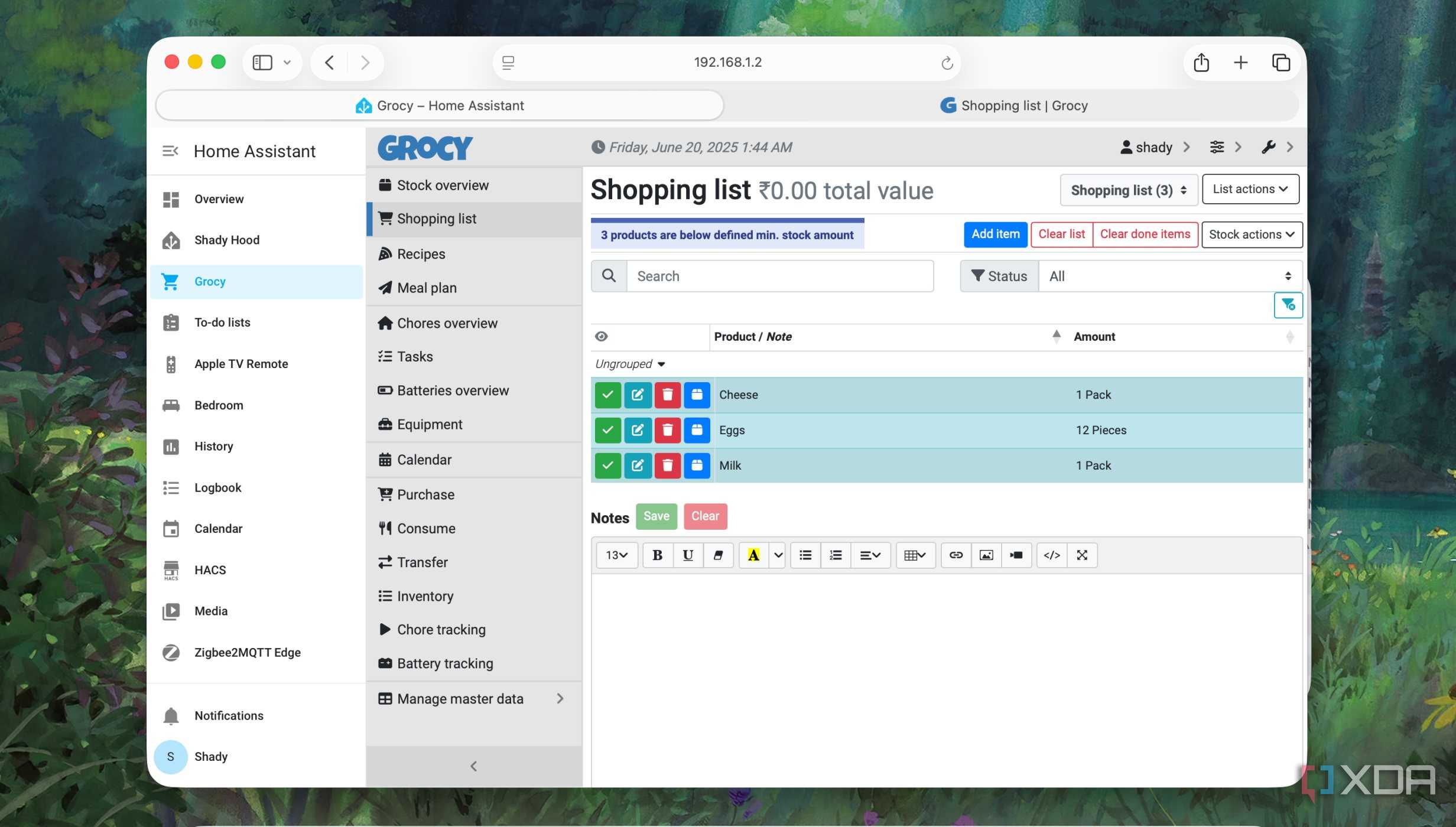This screenshot has height=827, width=1456.
Task: Clear filters with the funnel icon
Action: [1288, 305]
